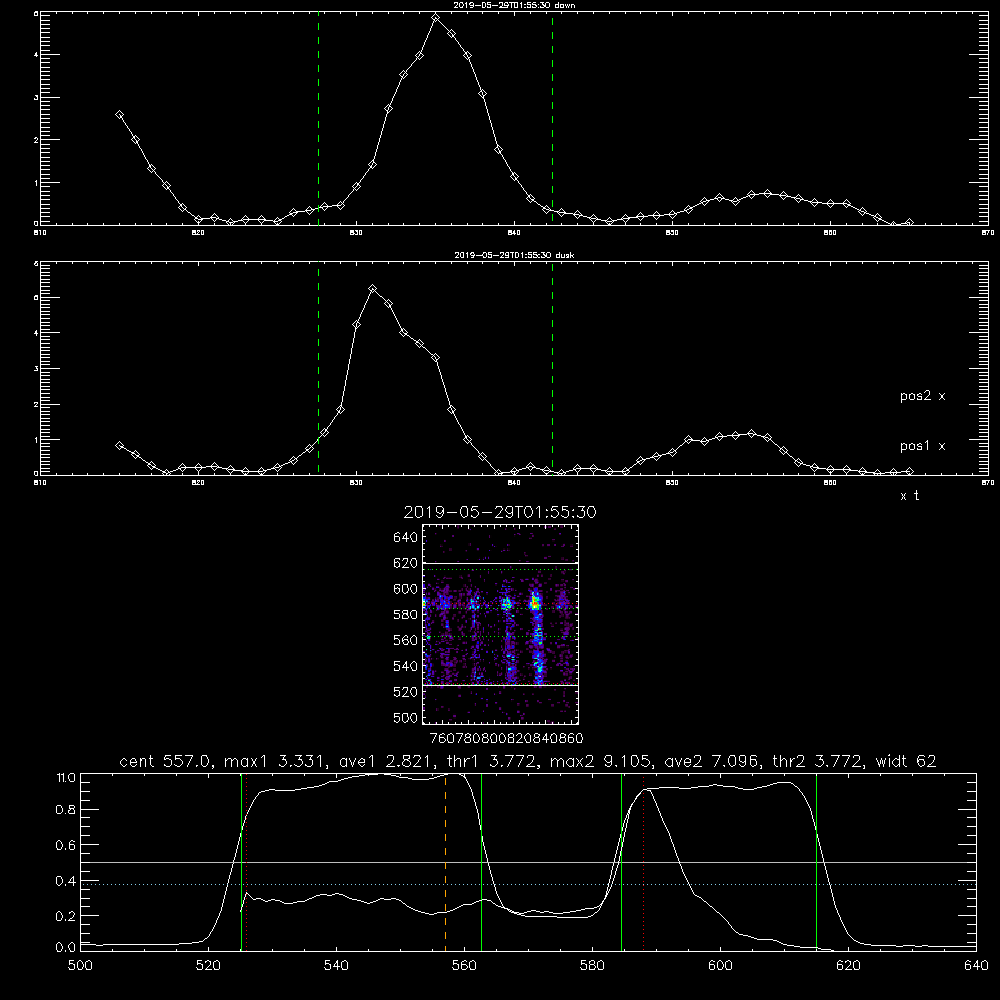Image resolution: width=1000 pixels, height=1000 pixels.
Task: Click the "500" tick label on bottom plot x-axis
Action: pos(80,966)
